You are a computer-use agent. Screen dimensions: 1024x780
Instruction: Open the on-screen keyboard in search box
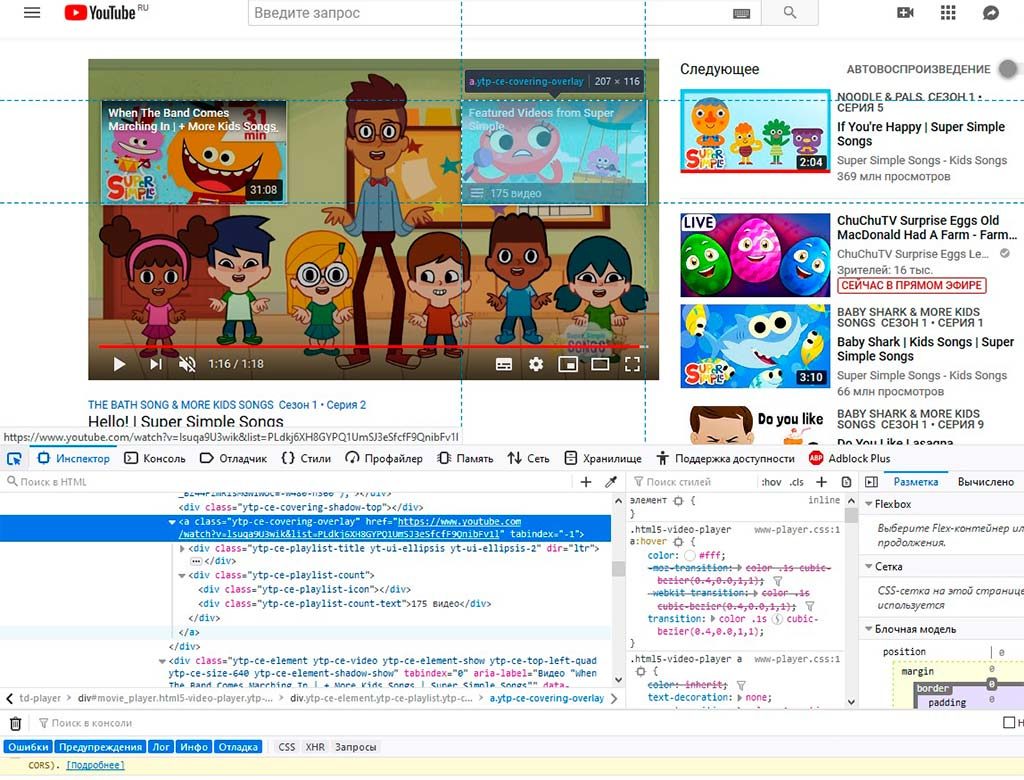[x=741, y=13]
